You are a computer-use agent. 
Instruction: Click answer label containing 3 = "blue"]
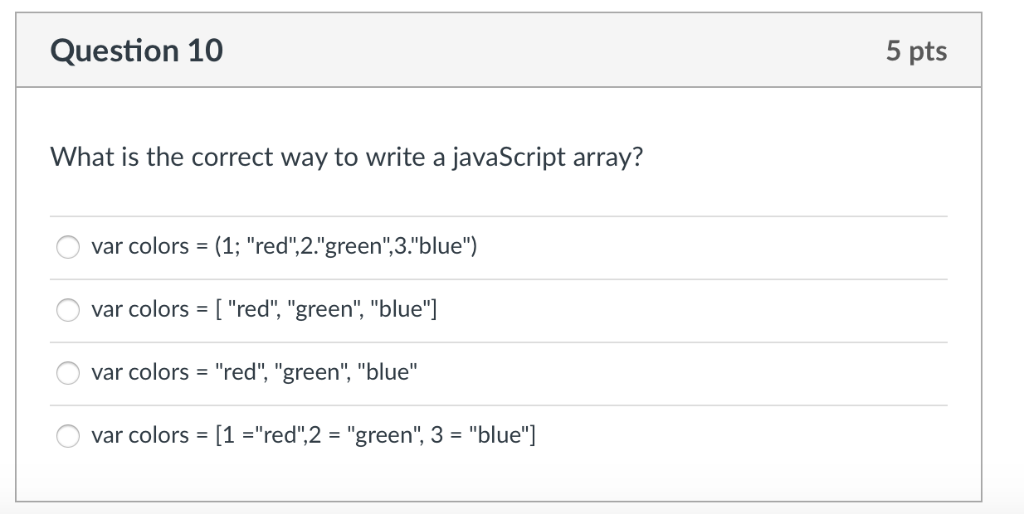pyautogui.click(x=313, y=435)
